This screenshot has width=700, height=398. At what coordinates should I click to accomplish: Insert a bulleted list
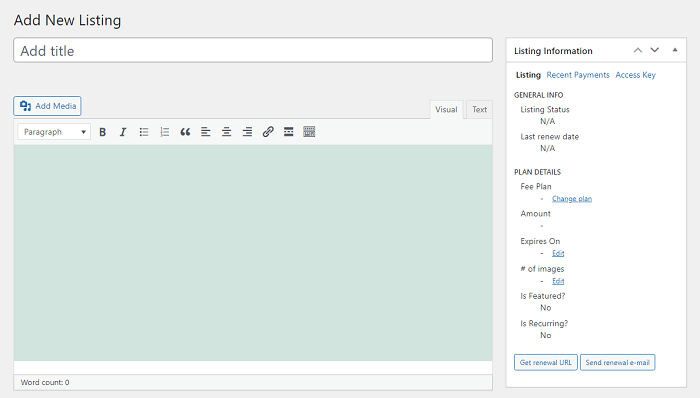[x=144, y=132]
